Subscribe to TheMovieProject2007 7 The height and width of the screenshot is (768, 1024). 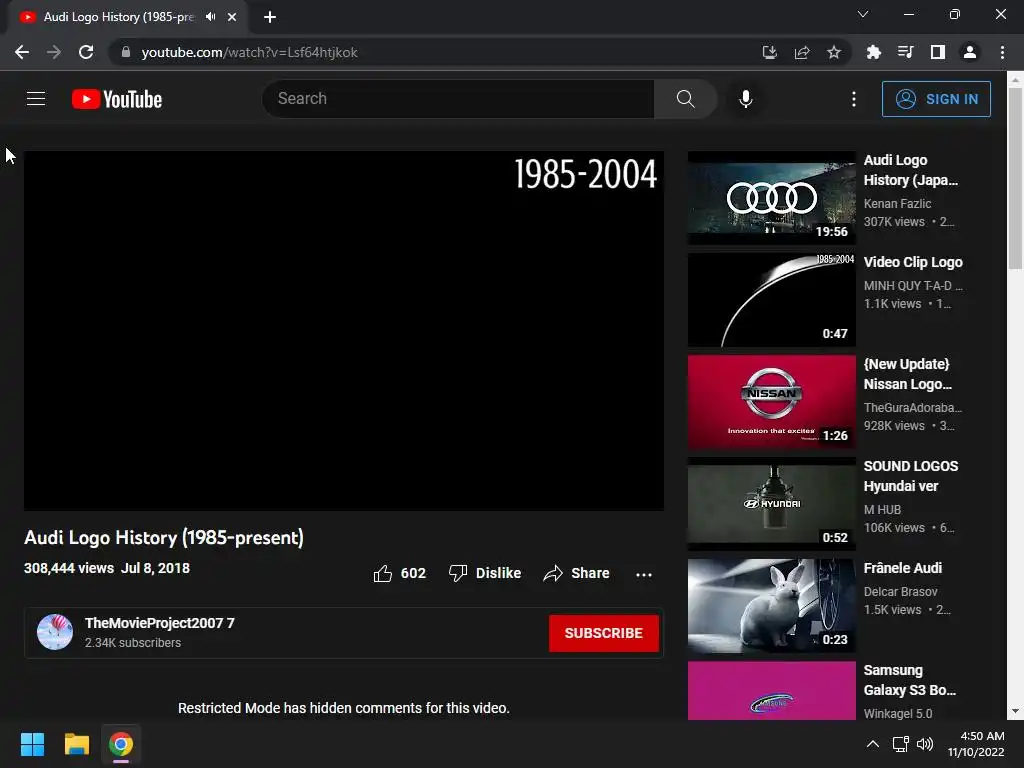(603, 633)
